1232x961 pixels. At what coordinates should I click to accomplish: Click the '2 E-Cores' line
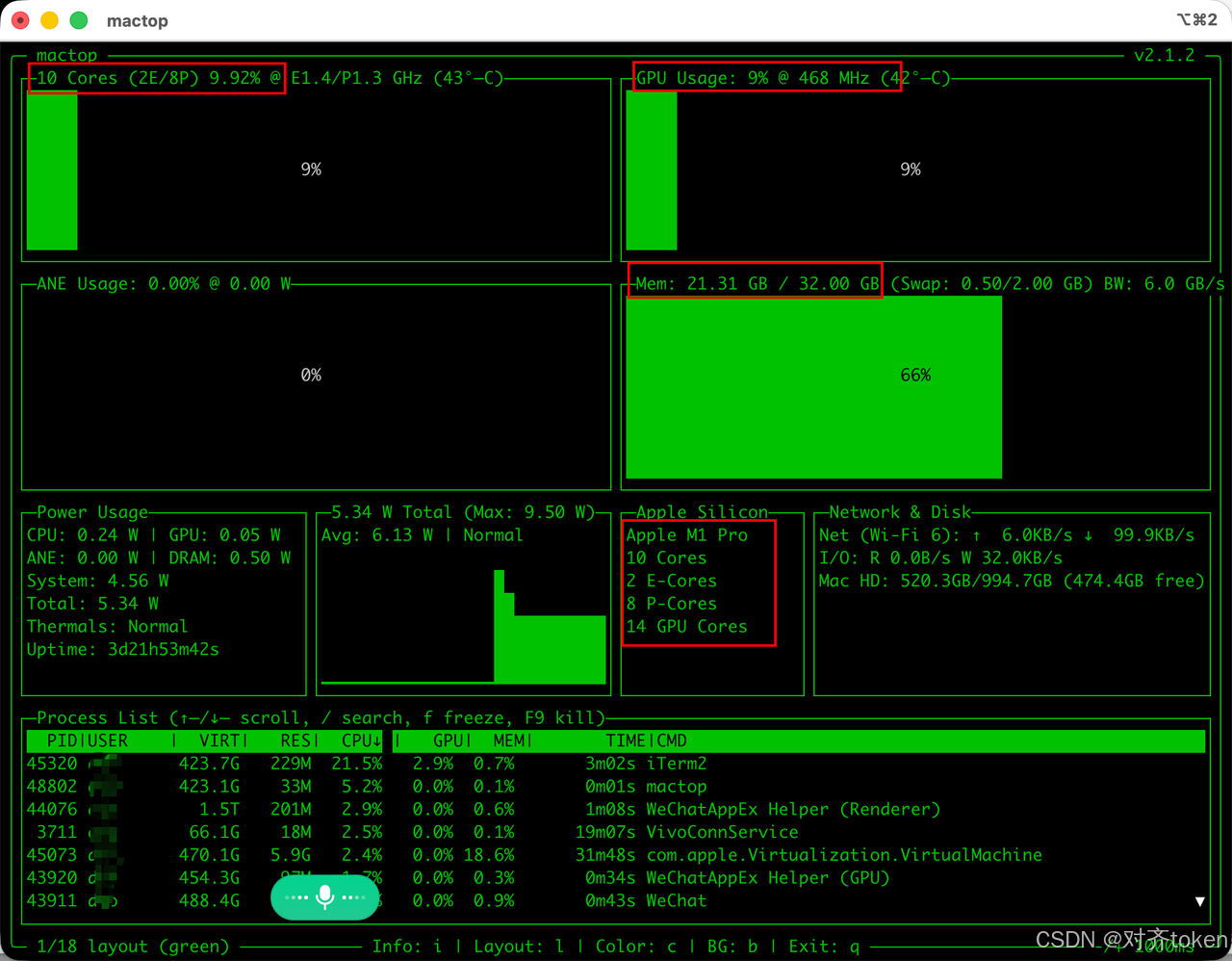click(671, 581)
